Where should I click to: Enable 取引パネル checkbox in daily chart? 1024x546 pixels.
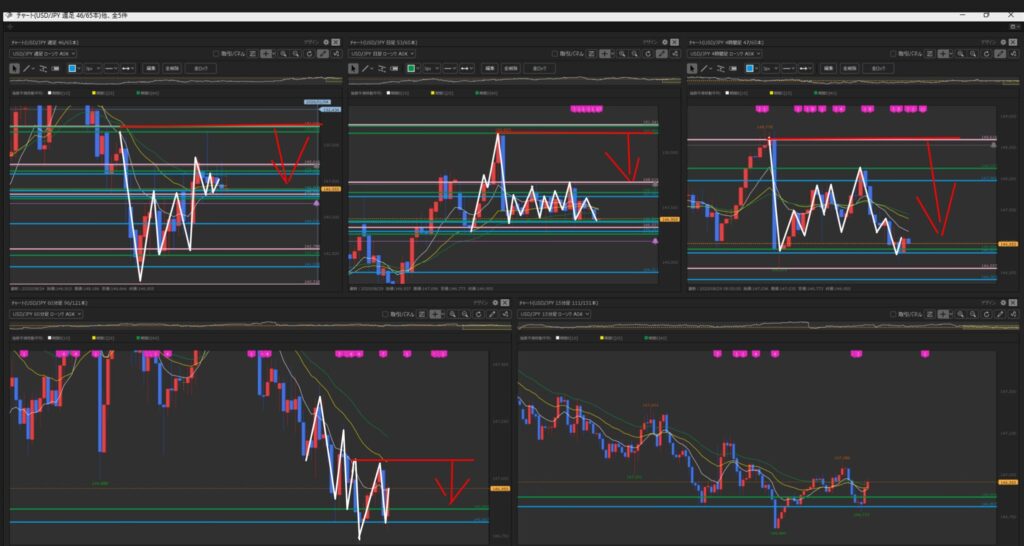pyautogui.click(x=554, y=54)
